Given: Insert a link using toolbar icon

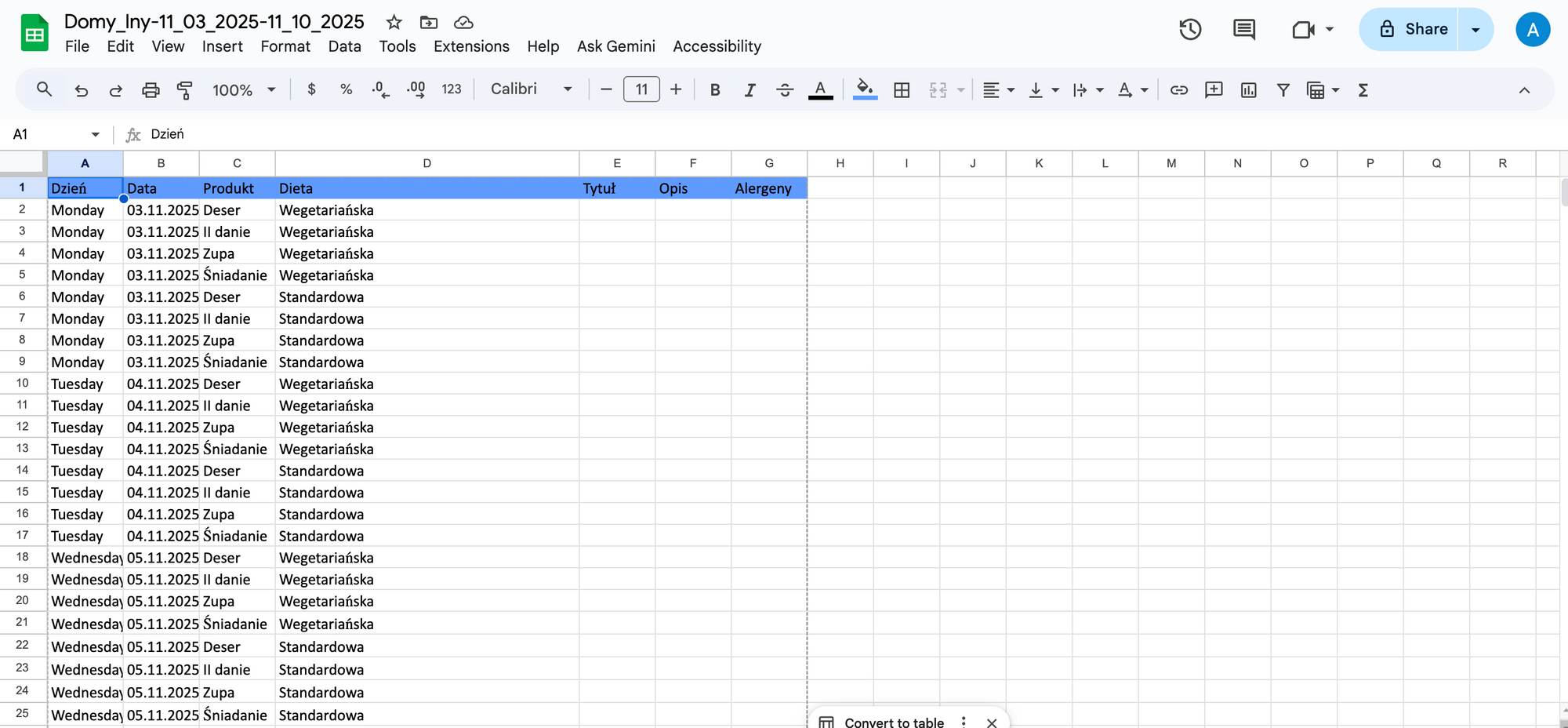Looking at the screenshot, I should (x=1178, y=90).
